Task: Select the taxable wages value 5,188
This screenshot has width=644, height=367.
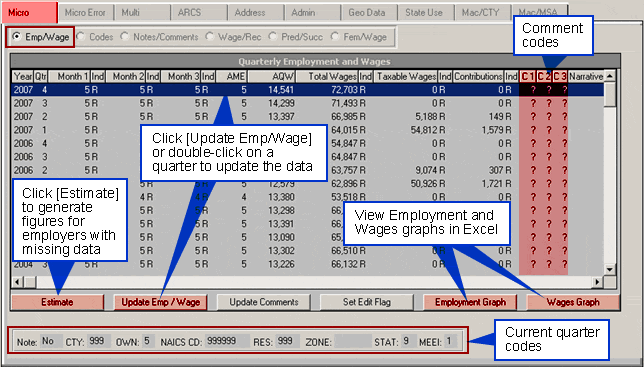Action: (426, 117)
